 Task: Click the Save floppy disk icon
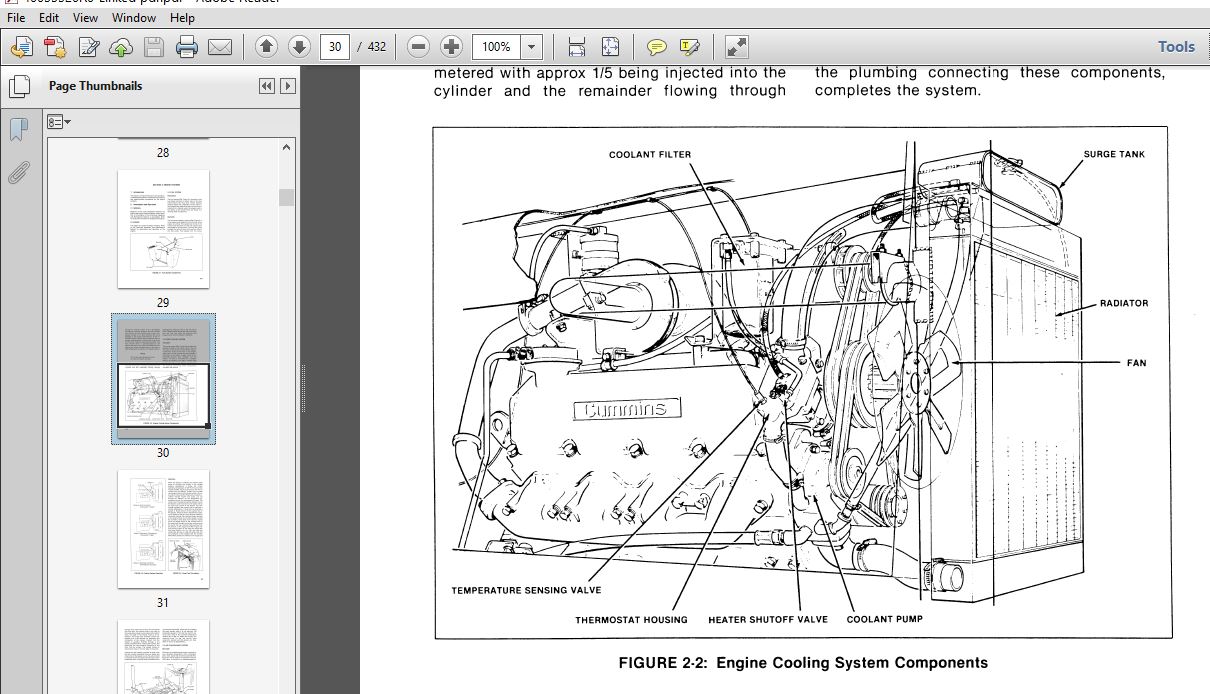click(153, 46)
